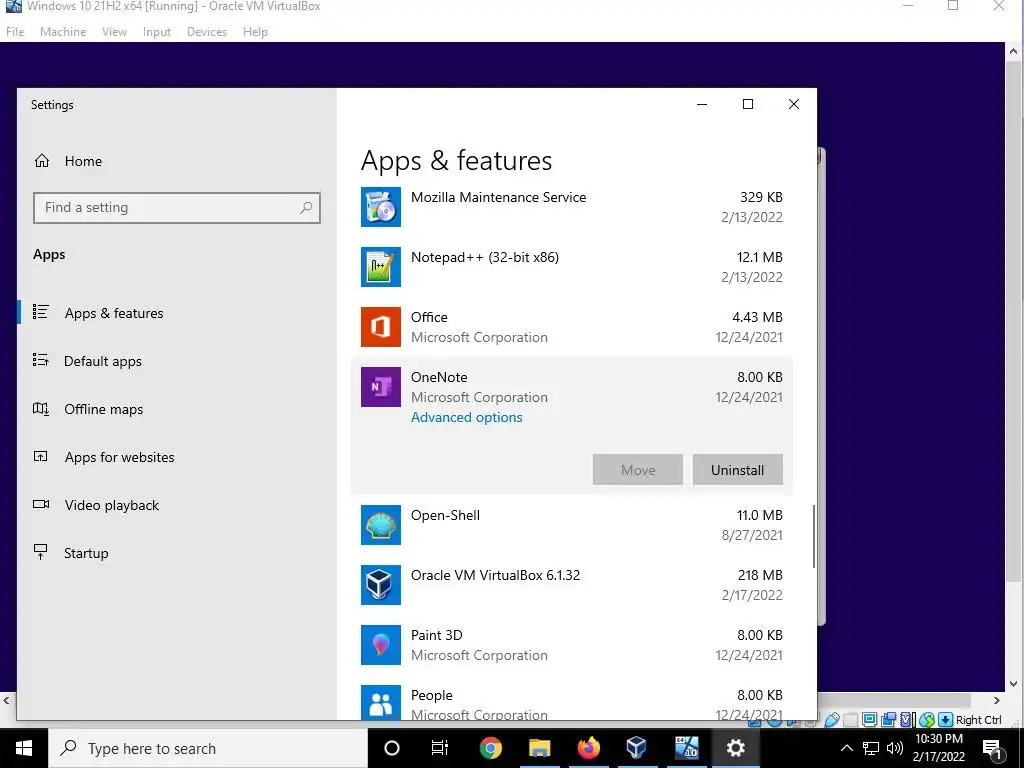Select Video playback in sidebar
Viewport: 1024px width, 768px height.
click(x=112, y=505)
